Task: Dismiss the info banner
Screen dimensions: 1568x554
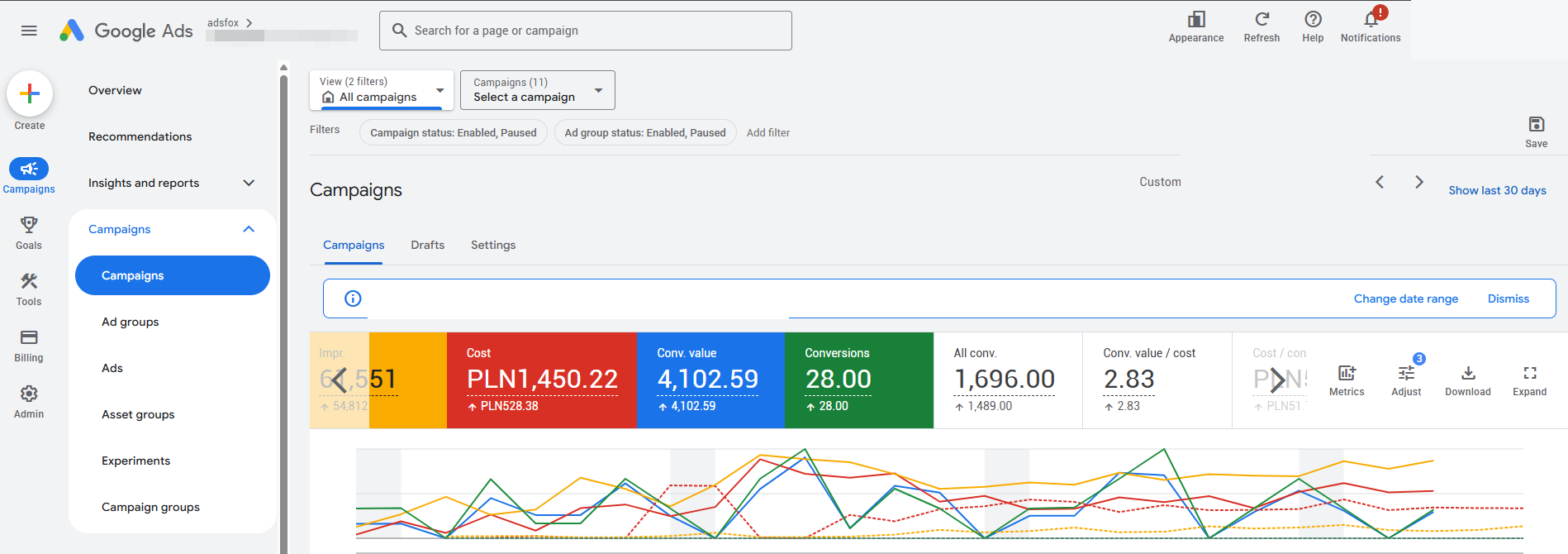Action: tap(1508, 298)
